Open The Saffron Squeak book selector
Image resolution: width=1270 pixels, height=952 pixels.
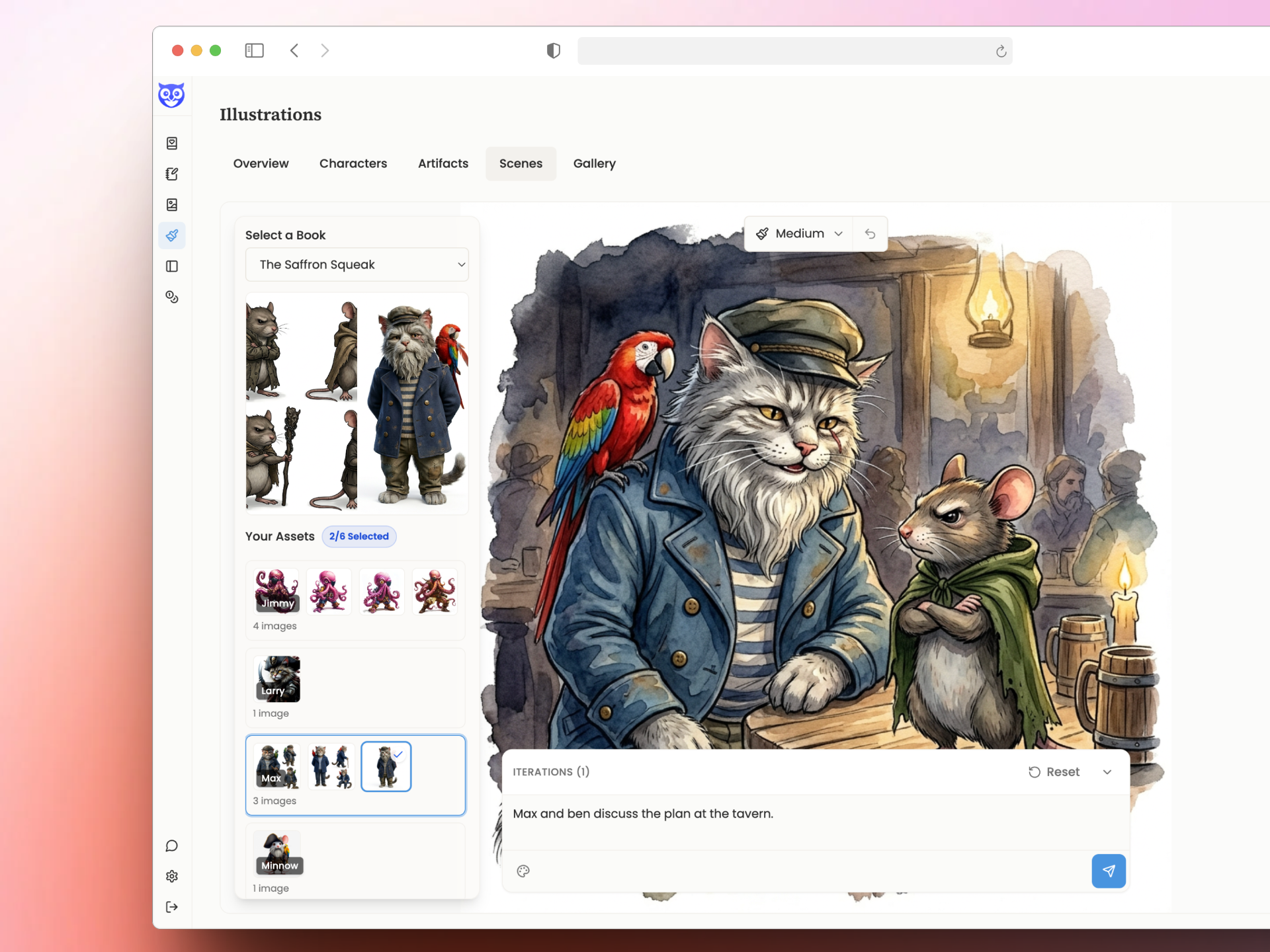(x=357, y=264)
